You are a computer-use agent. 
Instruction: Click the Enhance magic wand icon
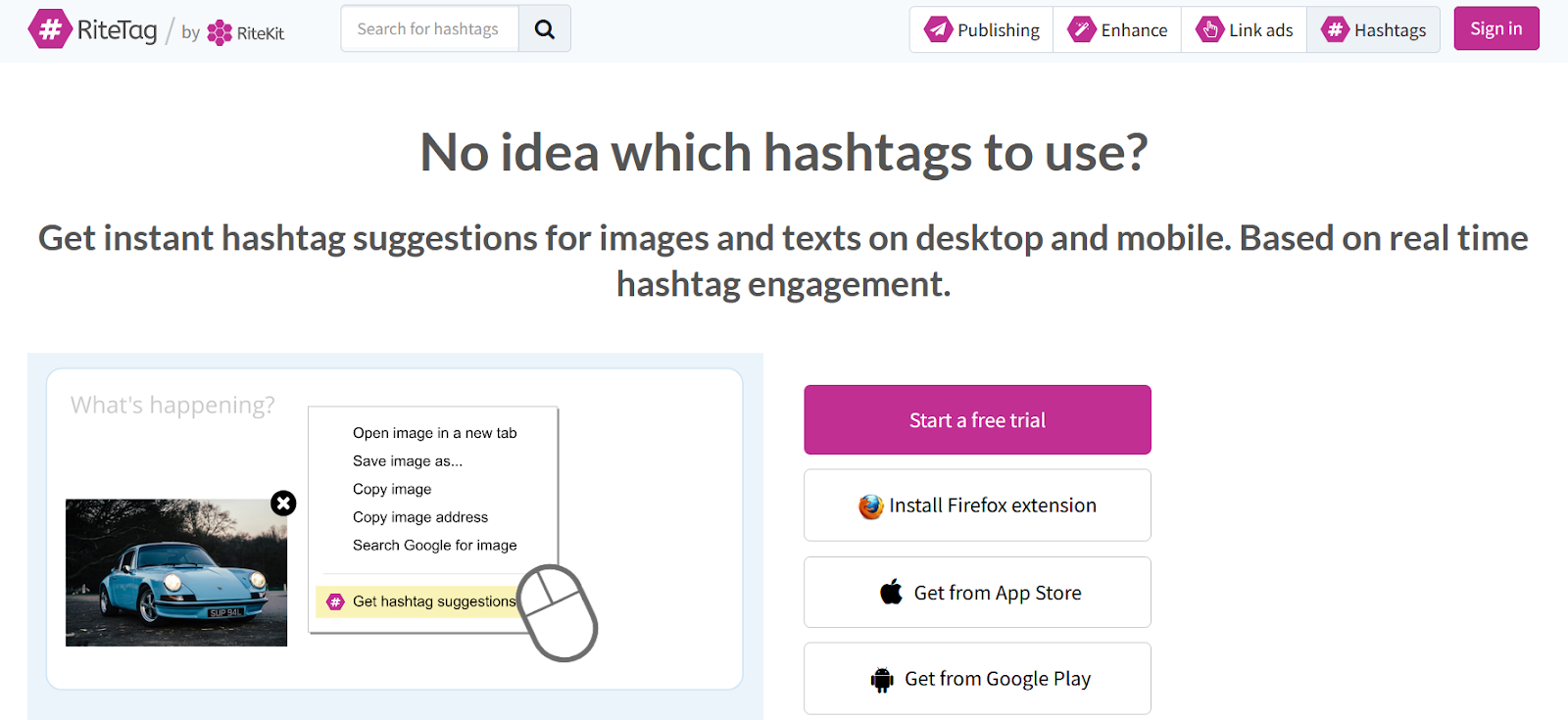click(1081, 29)
